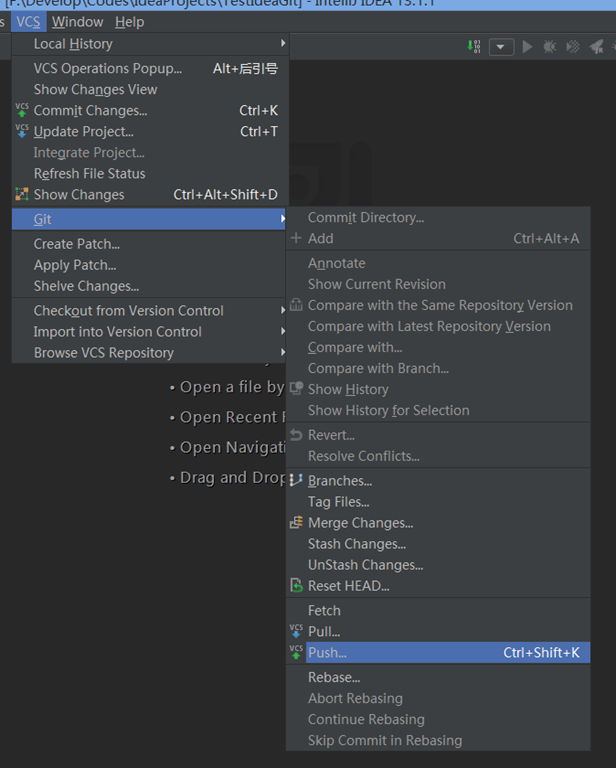Expand the Local History submenu arrow

click(283, 44)
